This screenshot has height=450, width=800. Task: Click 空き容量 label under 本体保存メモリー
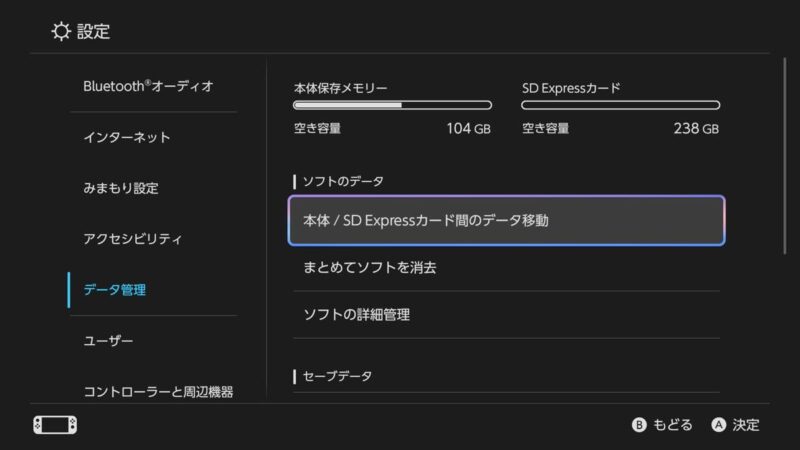[x=317, y=129]
